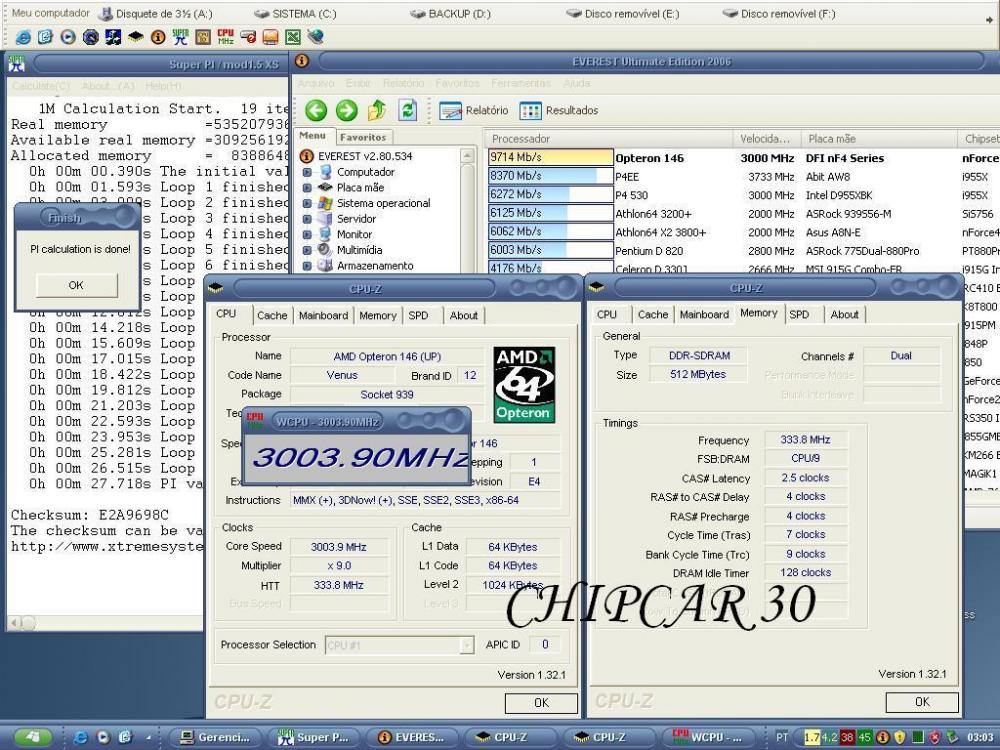The width and height of the screenshot is (1000, 750).
Task: Click the CPU MHz icon in top toolbar
Action: (225, 37)
